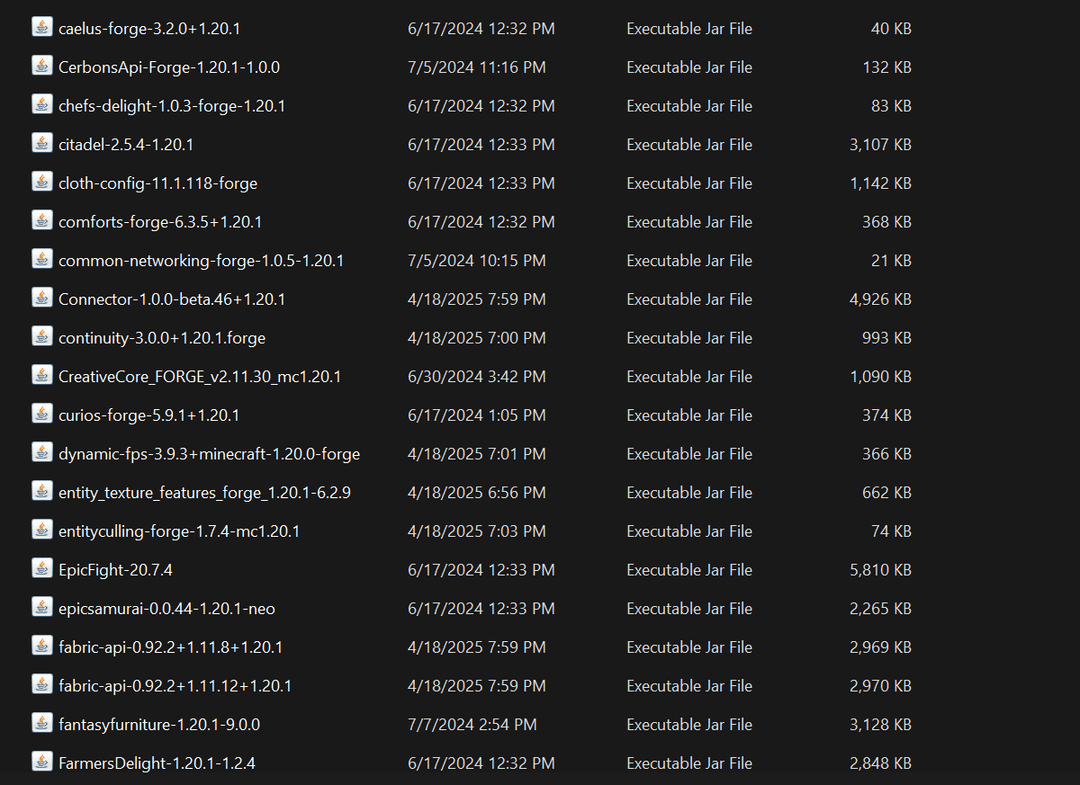Click the jar icon next to citadel-2.5.4-1.20.1
This screenshot has width=1080, height=785.
[x=42, y=144]
